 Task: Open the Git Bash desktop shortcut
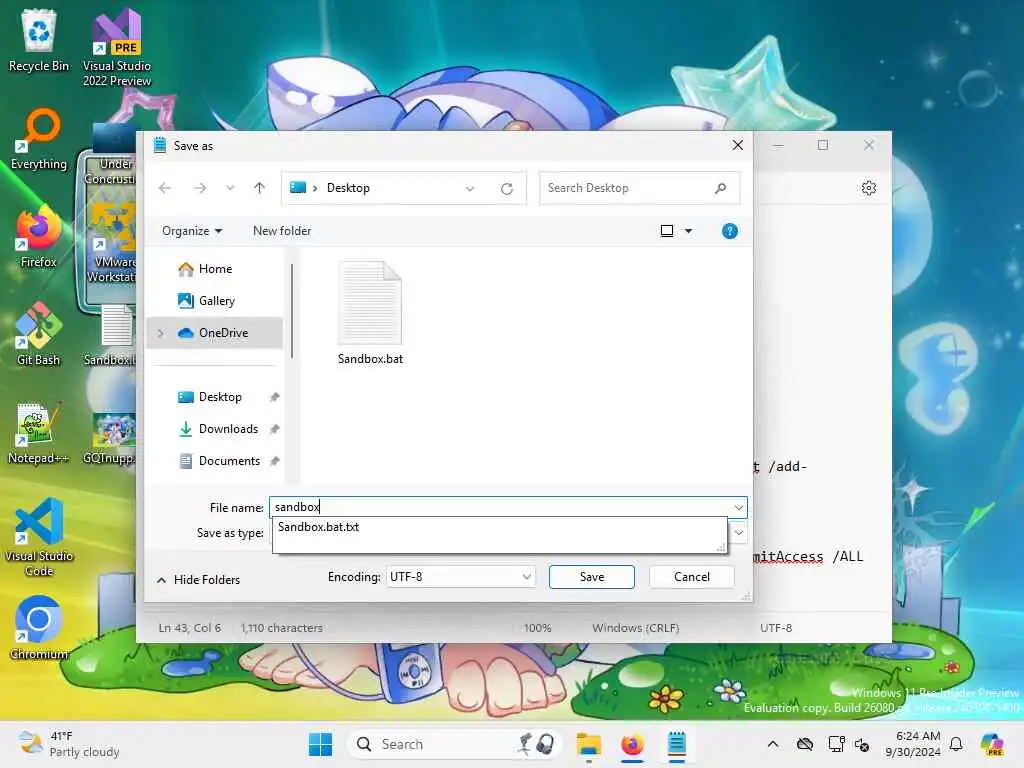point(39,335)
